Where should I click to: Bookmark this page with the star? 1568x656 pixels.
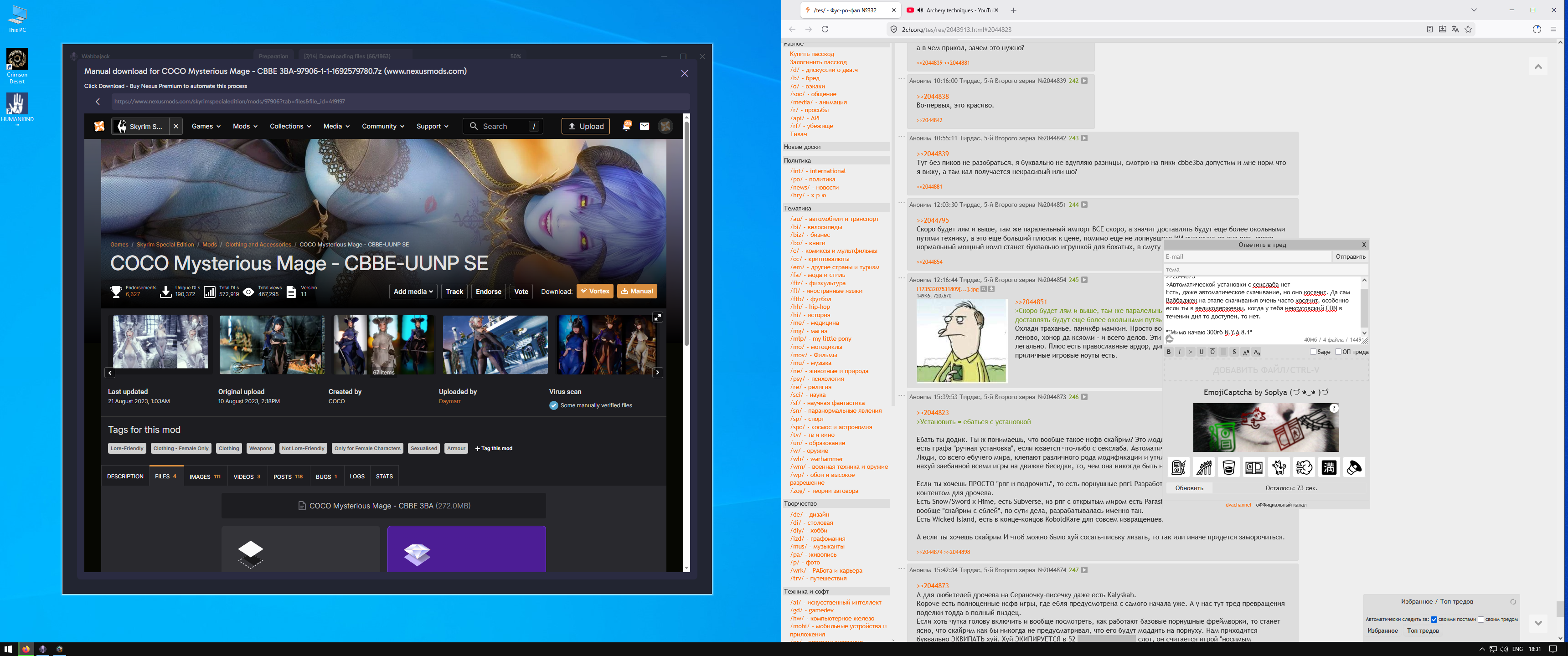(1468, 29)
